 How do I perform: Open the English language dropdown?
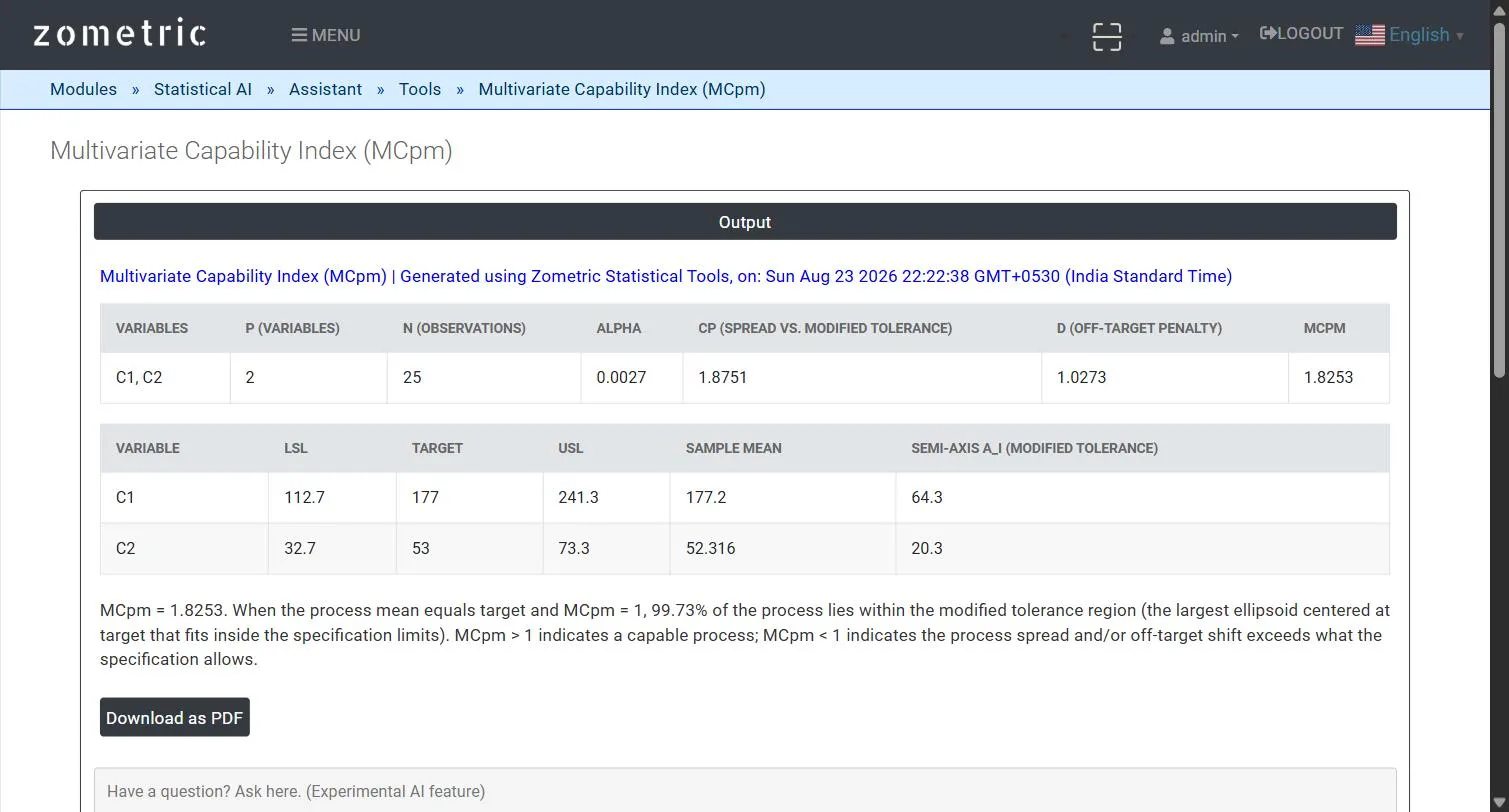tap(1426, 35)
